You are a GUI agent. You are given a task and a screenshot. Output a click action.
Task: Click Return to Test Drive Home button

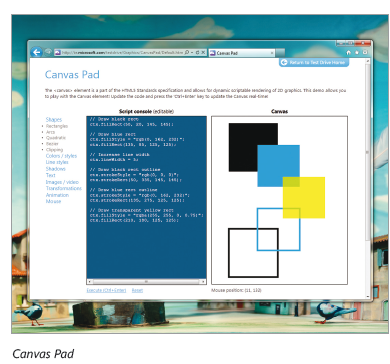point(314,62)
